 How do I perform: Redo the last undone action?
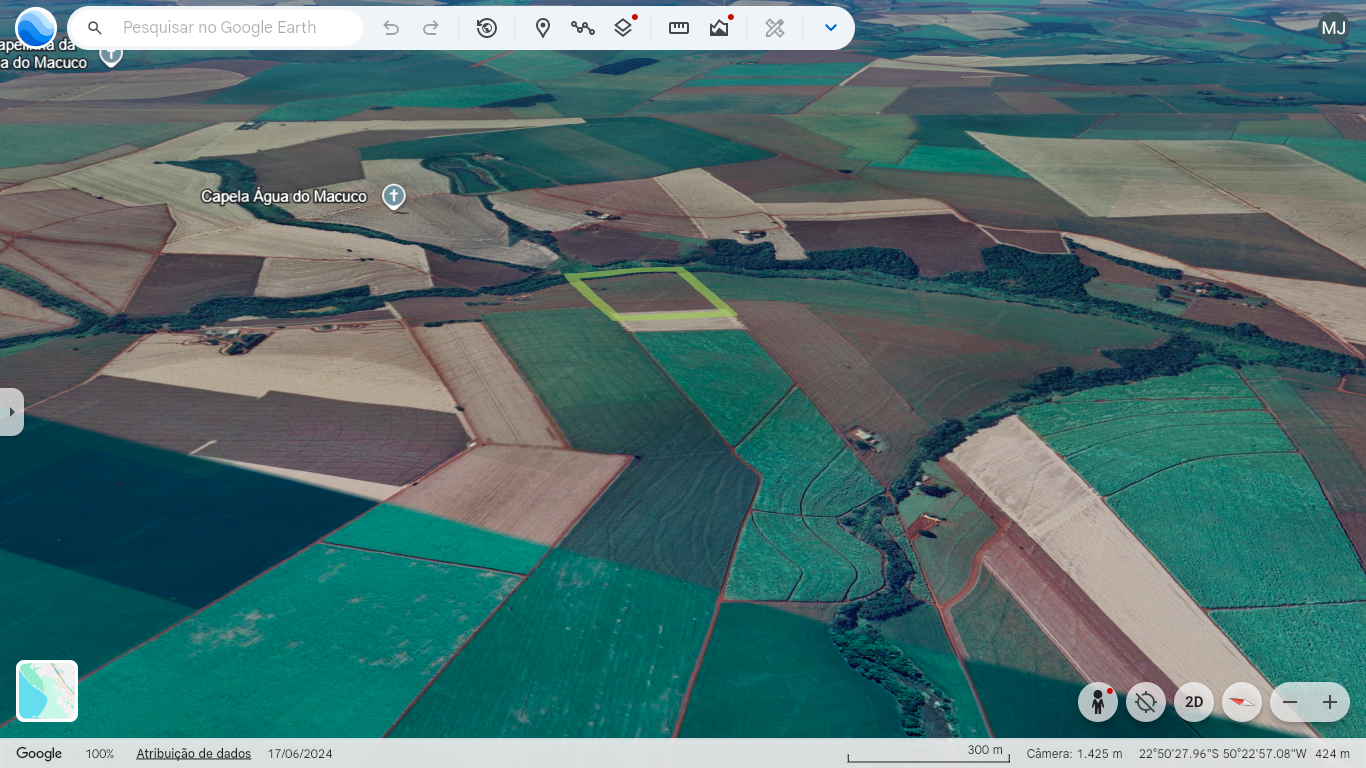pos(431,28)
